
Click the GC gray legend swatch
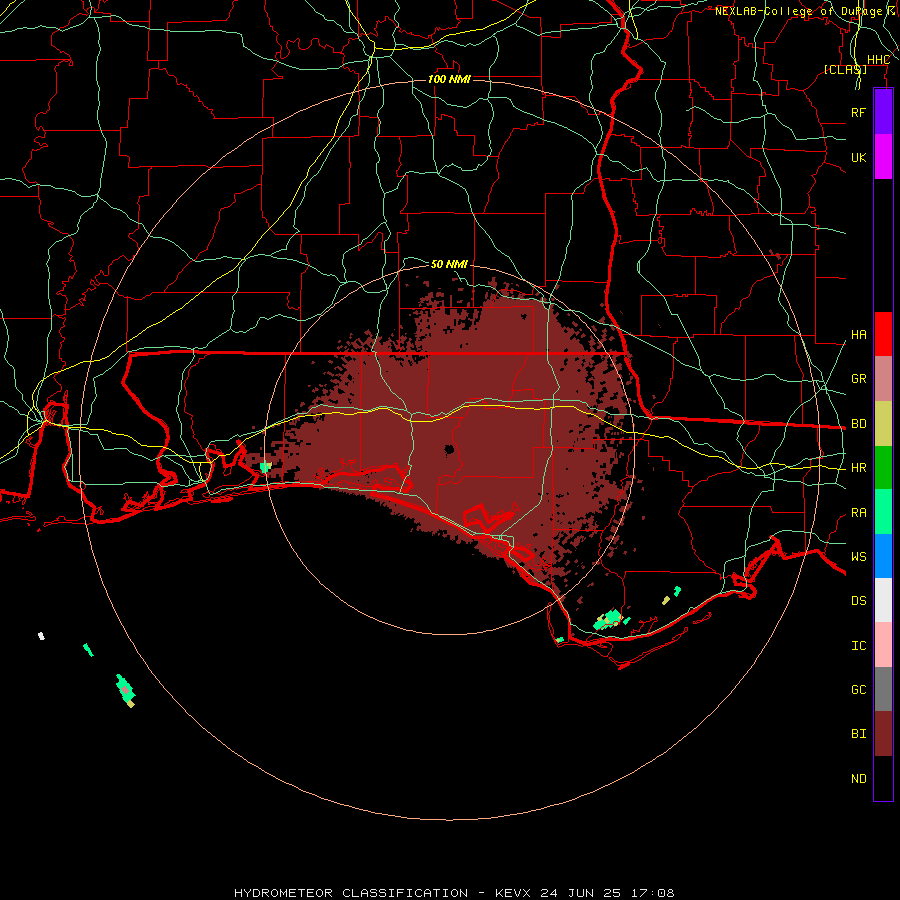tap(883, 689)
